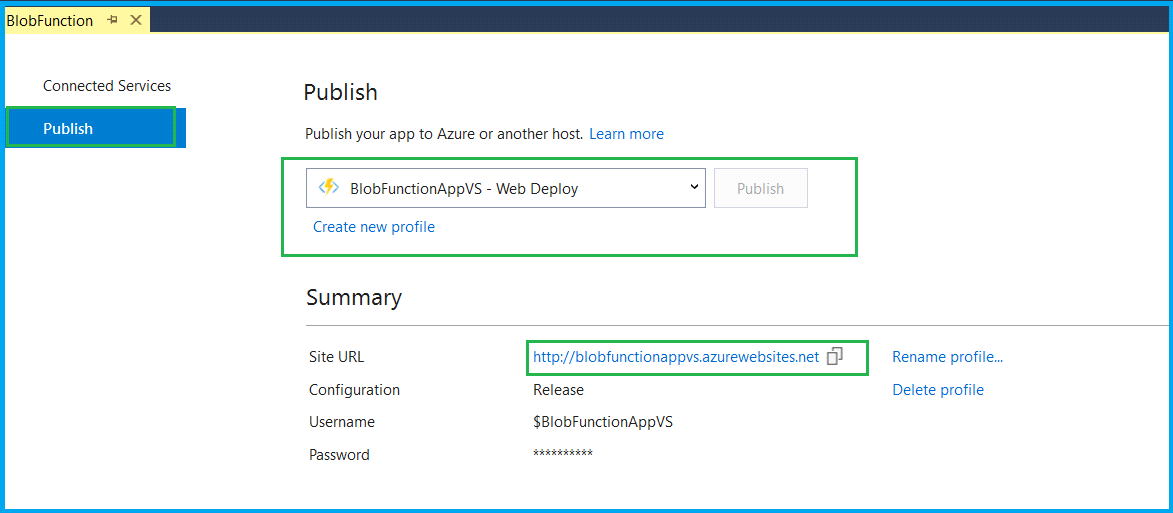The height and width of the screenshot is (513, 1173).
Task: Click the masked password value
Action: [x=563, y=454]
